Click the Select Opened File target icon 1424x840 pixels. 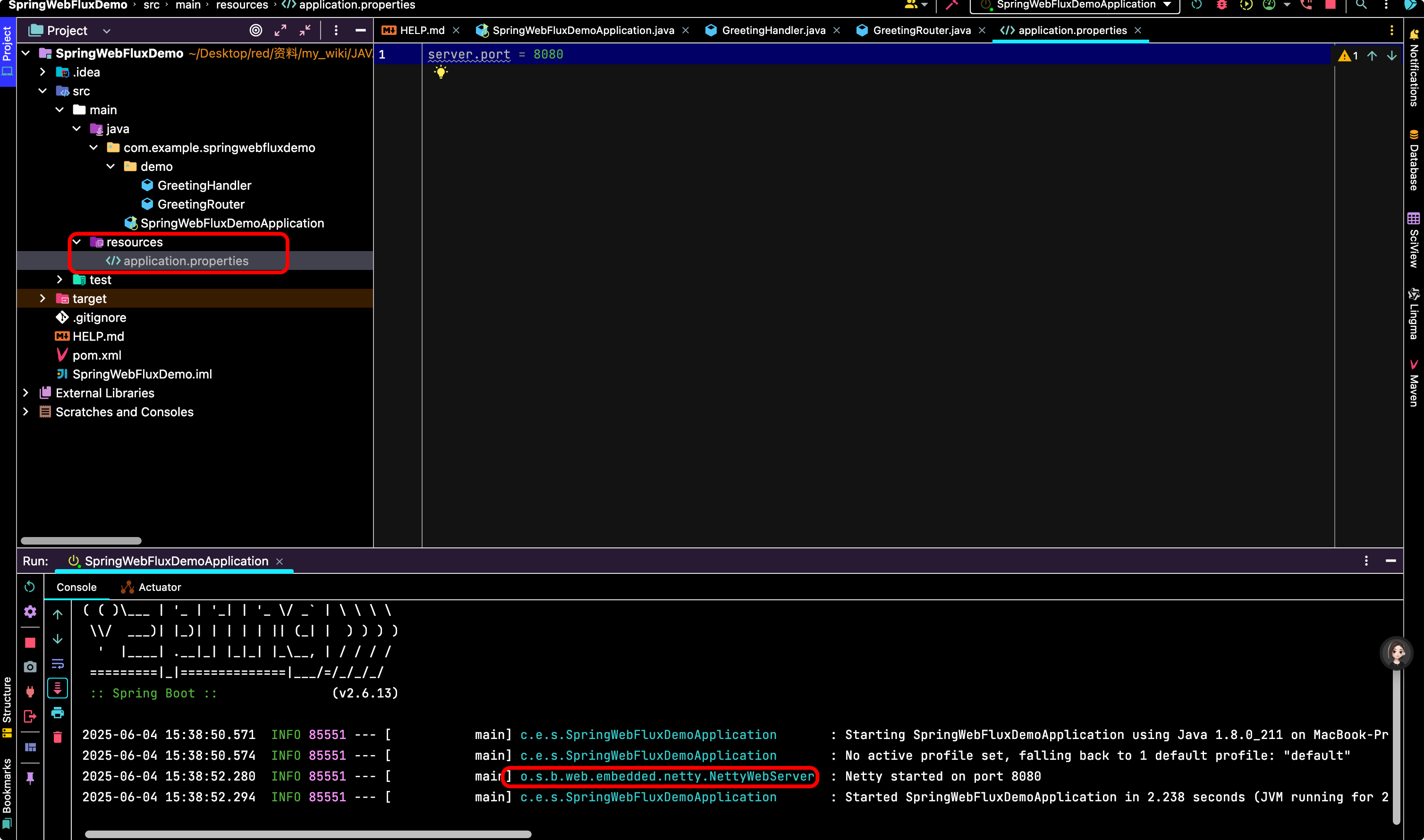[x=256, y=31]
